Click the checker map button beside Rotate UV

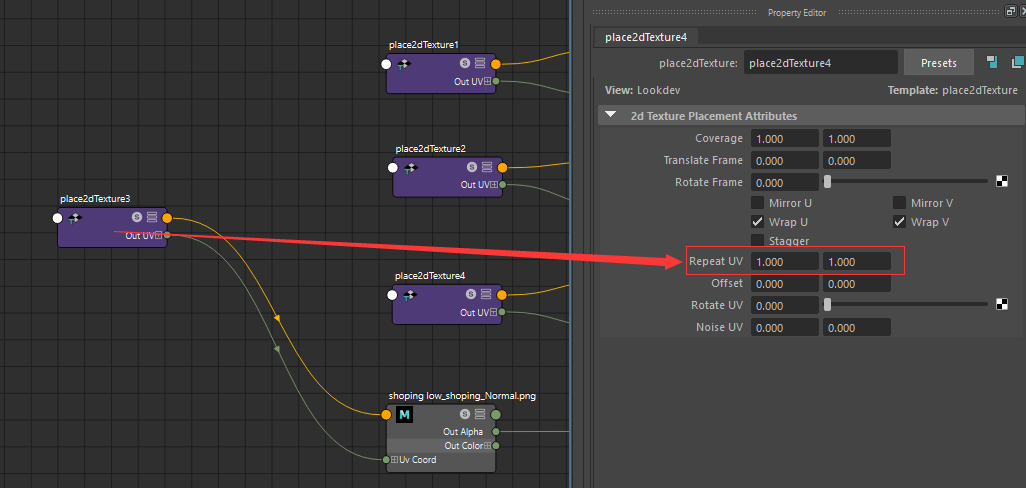coord(1002,304)
